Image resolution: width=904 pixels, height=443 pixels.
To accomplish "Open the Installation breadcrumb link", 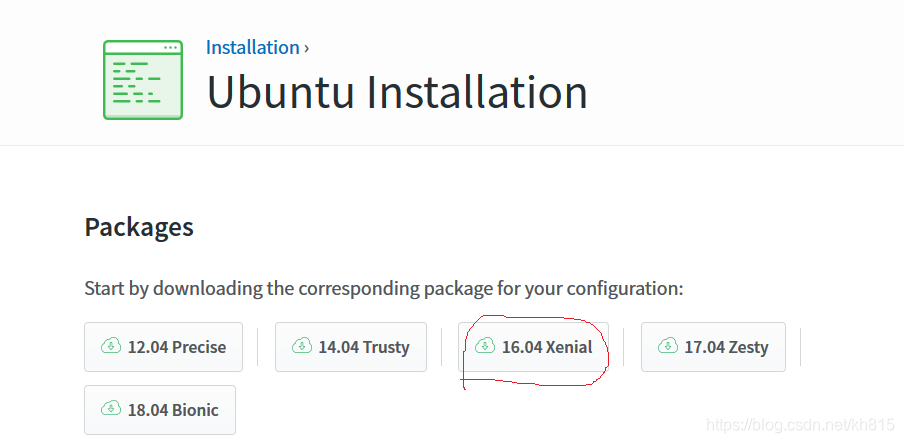I will (x=253, y=47).
